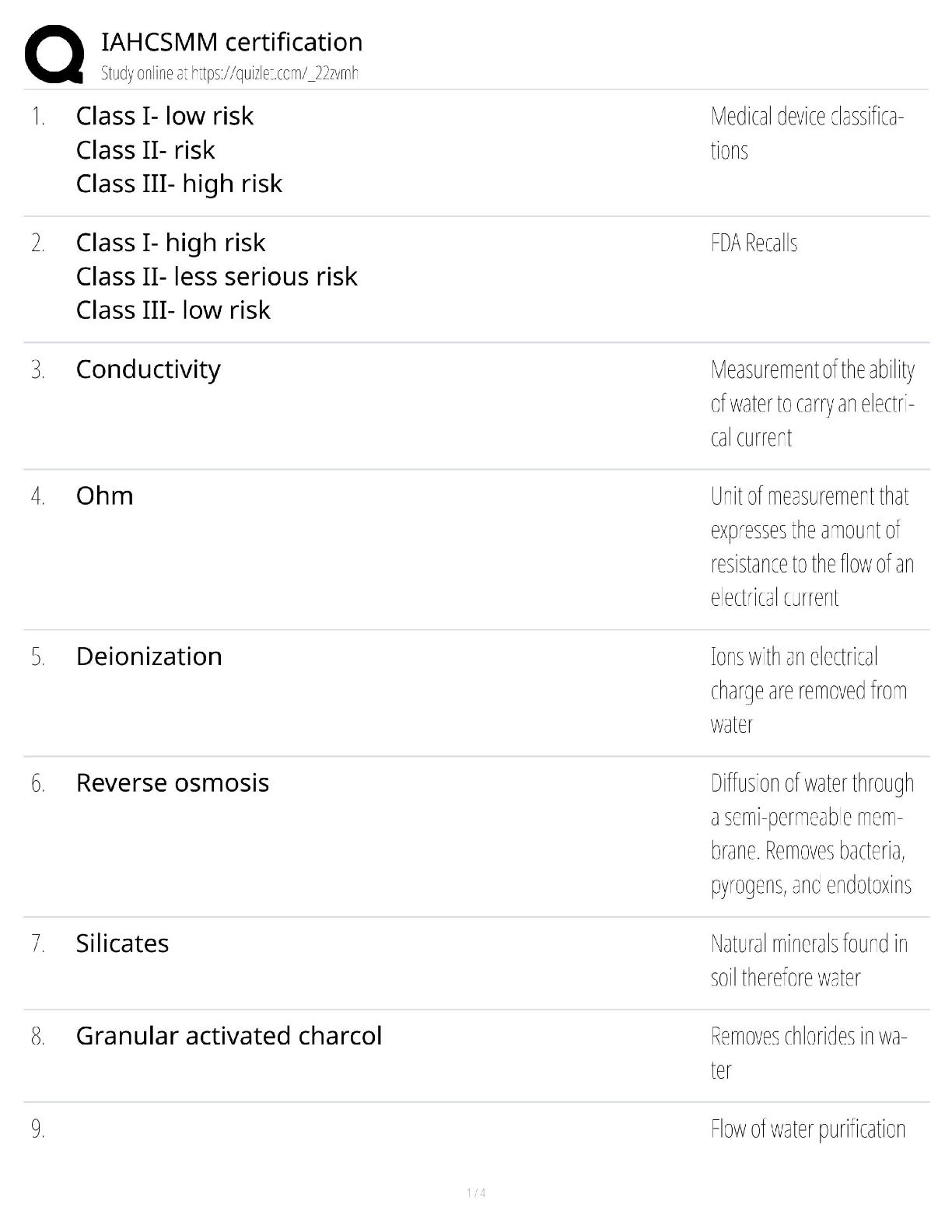
Task: Open the quizlet.com study link
Action: [229, 74]
